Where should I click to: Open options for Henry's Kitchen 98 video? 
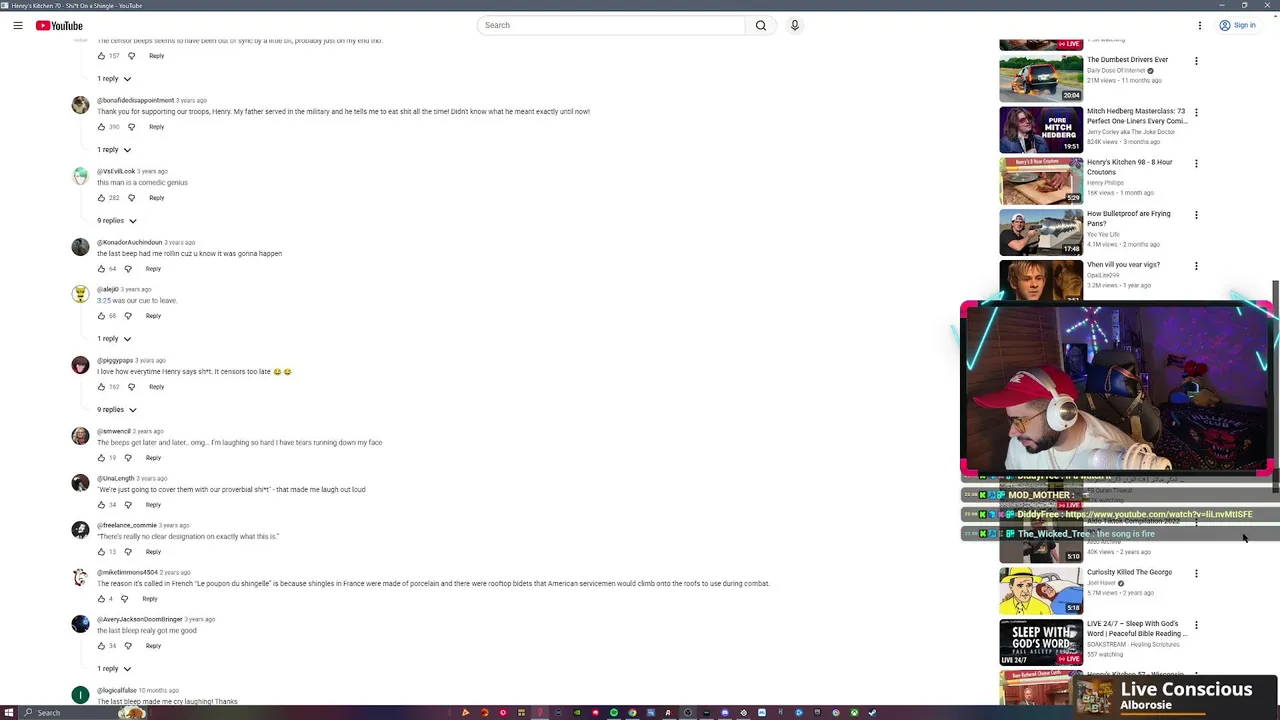[x=1196, y=163]
